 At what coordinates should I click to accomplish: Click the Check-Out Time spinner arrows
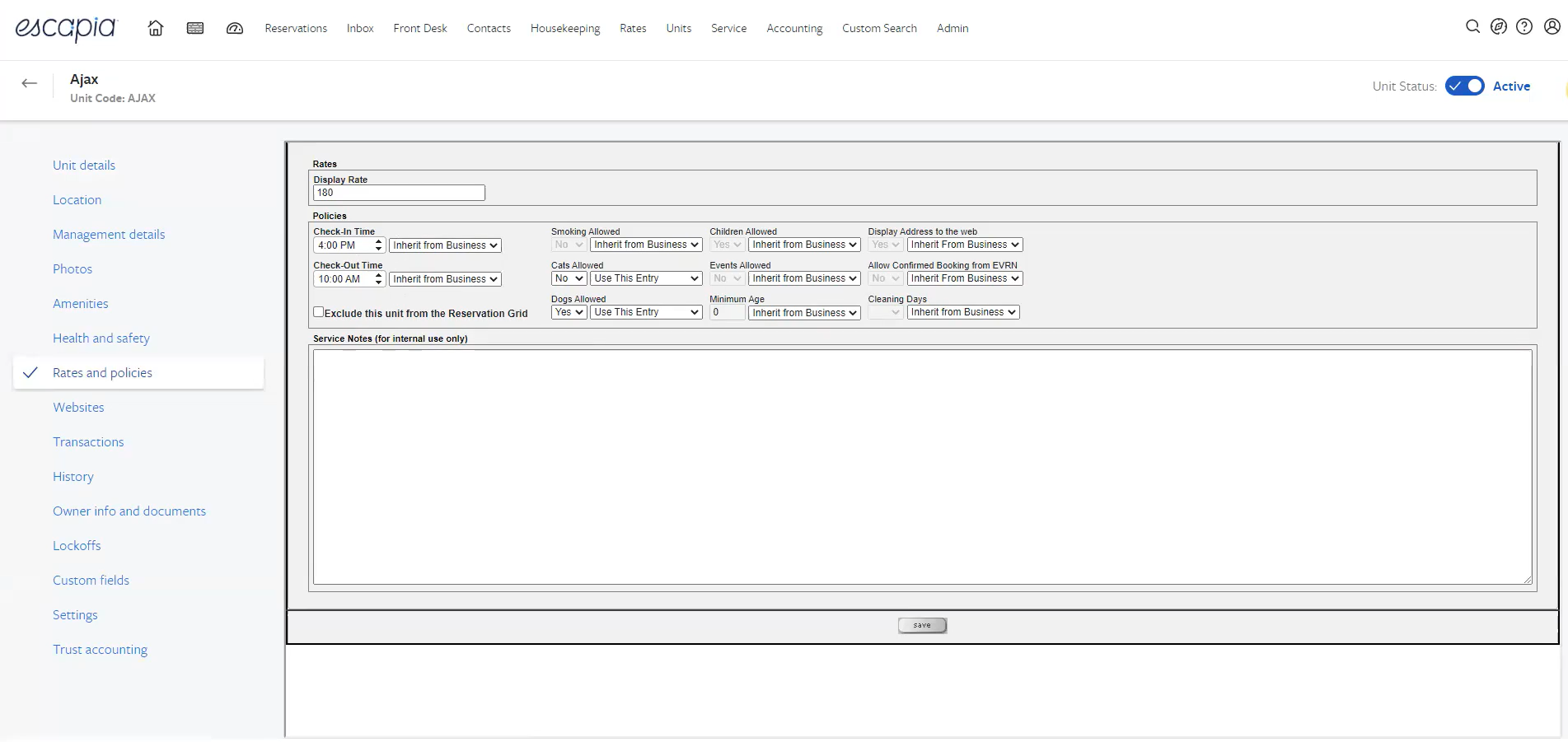click(x=378, y=279)
